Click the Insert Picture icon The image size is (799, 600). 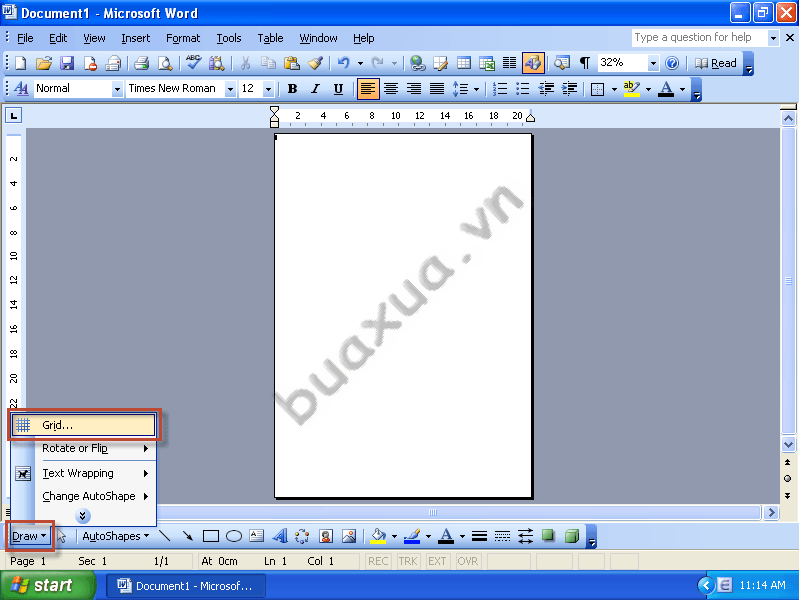pos(349,536)
